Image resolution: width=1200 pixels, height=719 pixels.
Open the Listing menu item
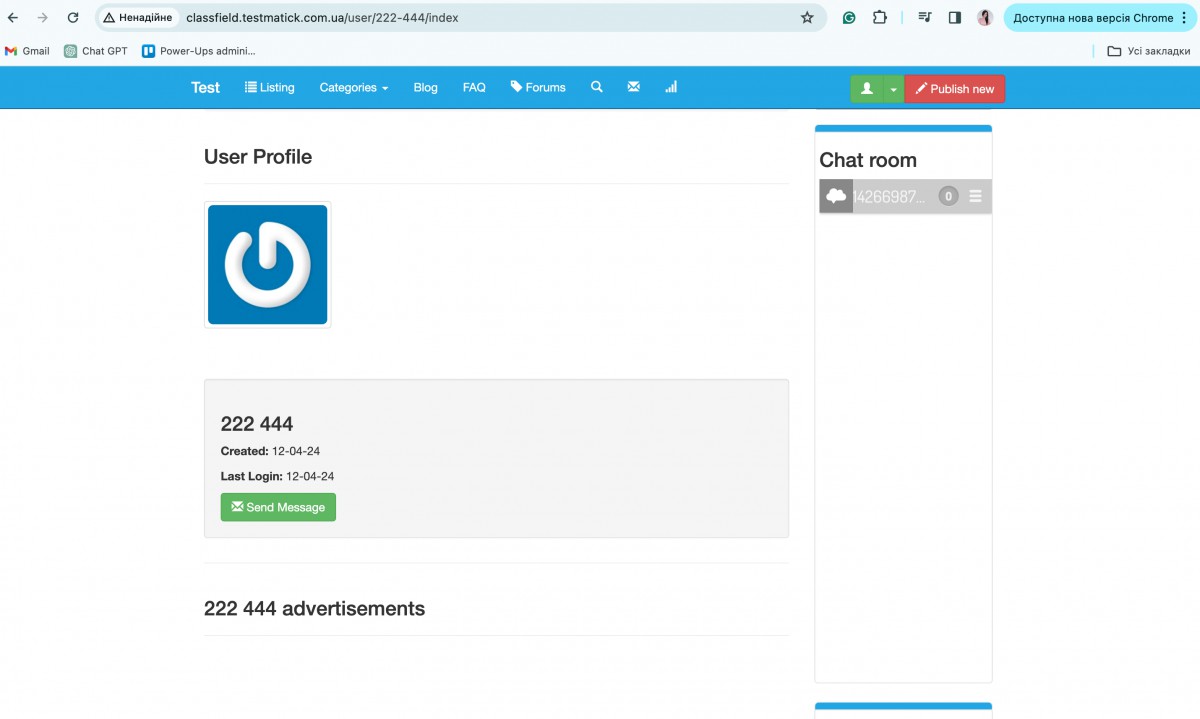click(x=270, y=88)
